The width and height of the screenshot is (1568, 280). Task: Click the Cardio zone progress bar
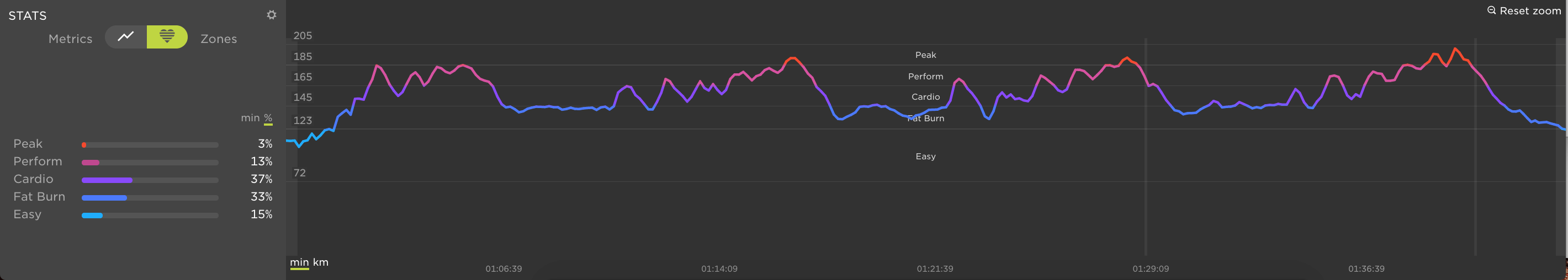click(150, 180)
